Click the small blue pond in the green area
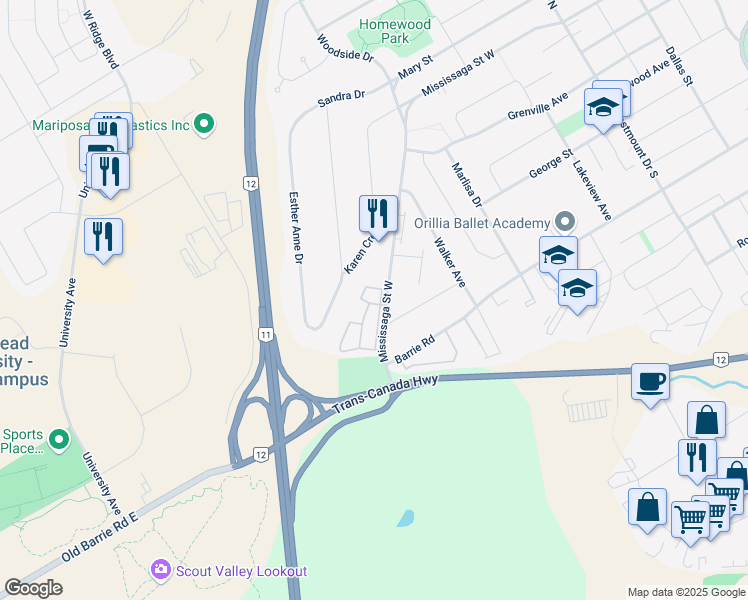The height and width of the screenshot is (600, 748). pos(405,518)
